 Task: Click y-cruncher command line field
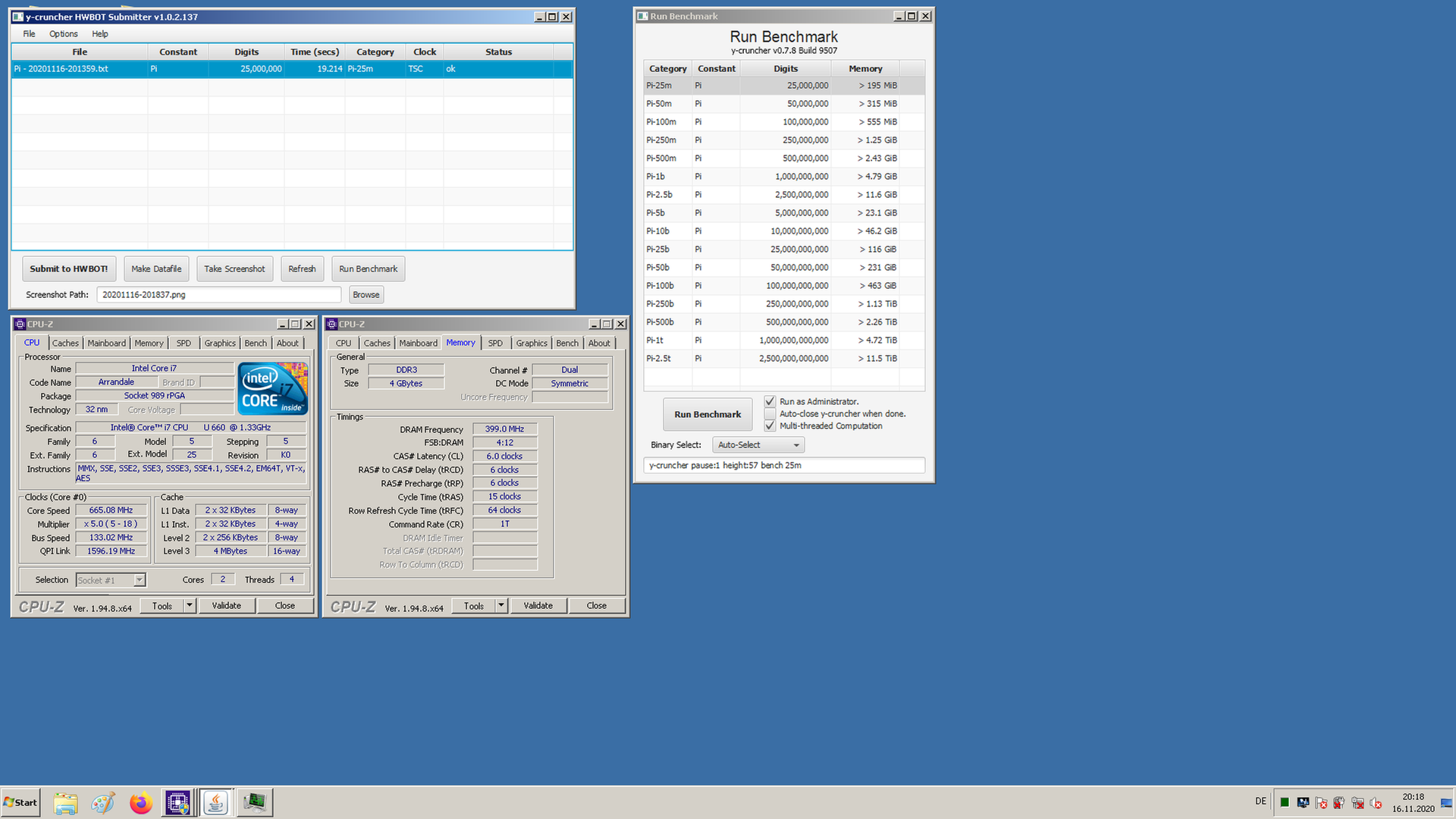(784, 466)
